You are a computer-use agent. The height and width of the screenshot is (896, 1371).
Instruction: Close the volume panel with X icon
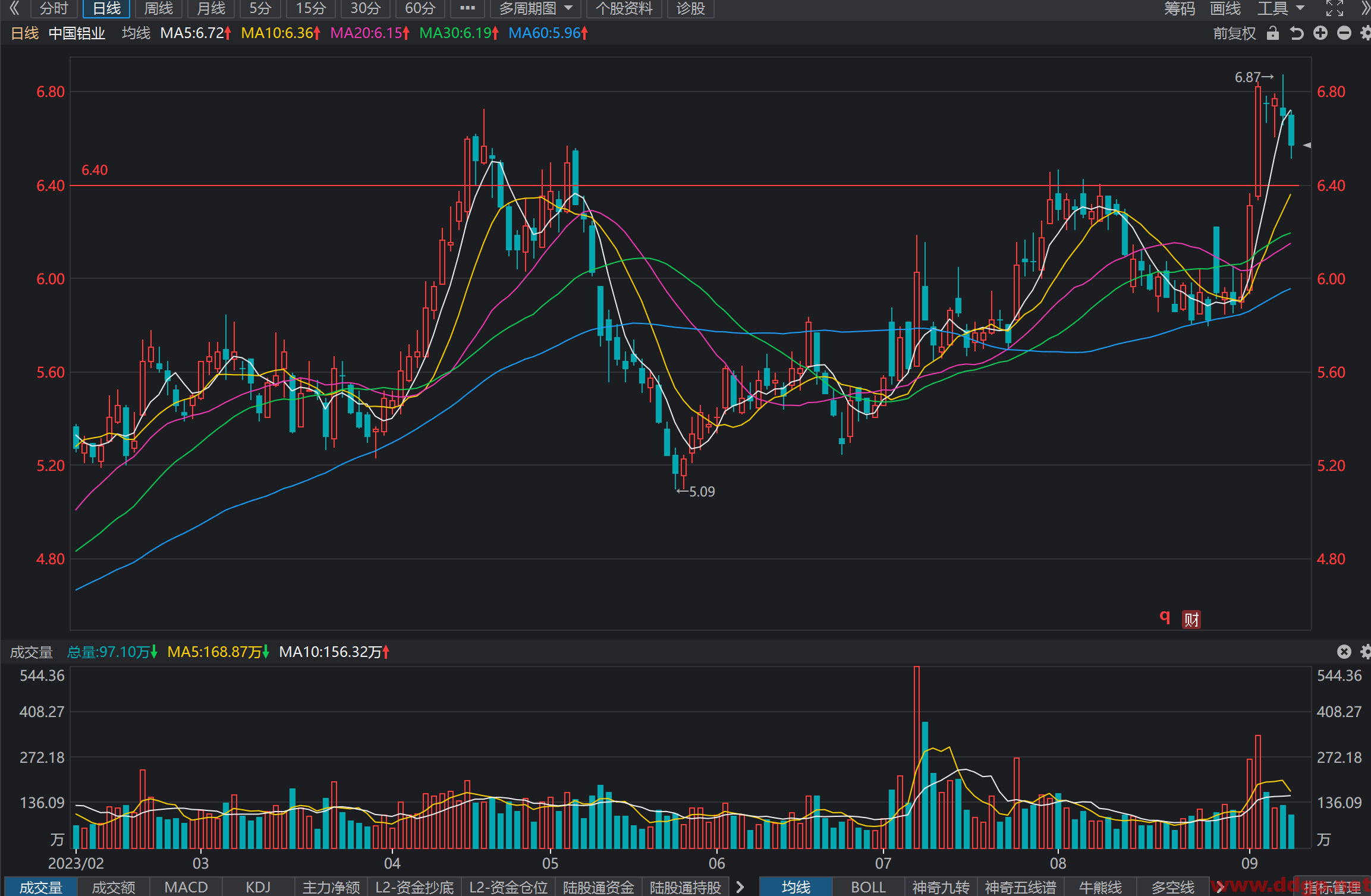pos(1344,652)
